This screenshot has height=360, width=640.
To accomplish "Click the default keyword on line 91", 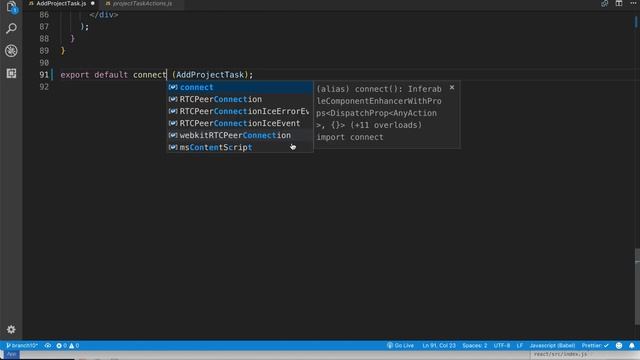I will pyautogui.click(x=111, y=75).
